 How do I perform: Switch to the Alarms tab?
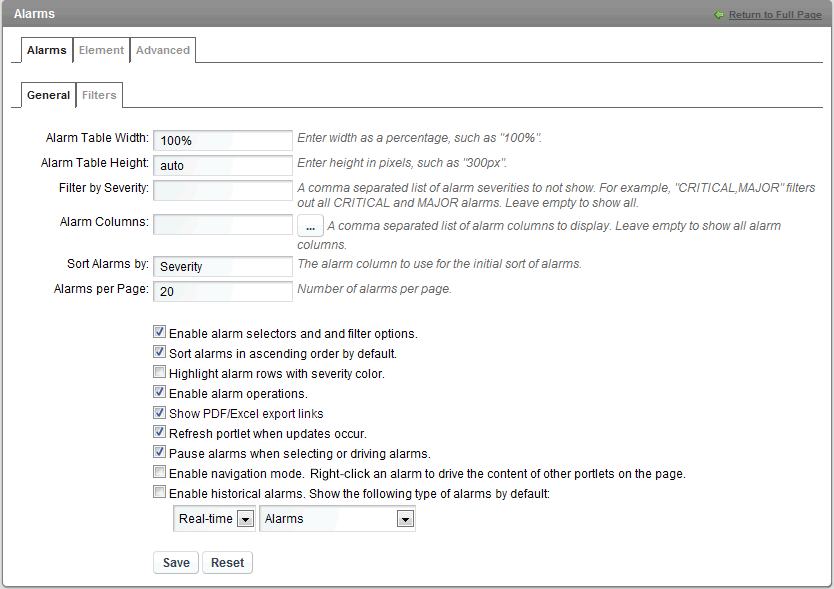pyautogui.click(x=47, y=50)
